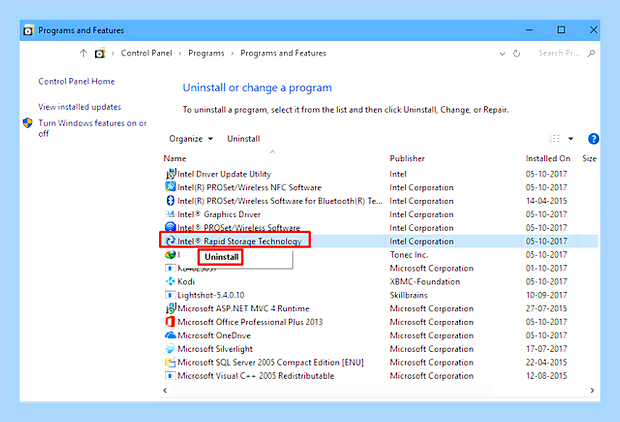Click the Microsoft OneDrive cloud icon
The height and width of the screenshot is (422, 620).
(x=170, y=335)
